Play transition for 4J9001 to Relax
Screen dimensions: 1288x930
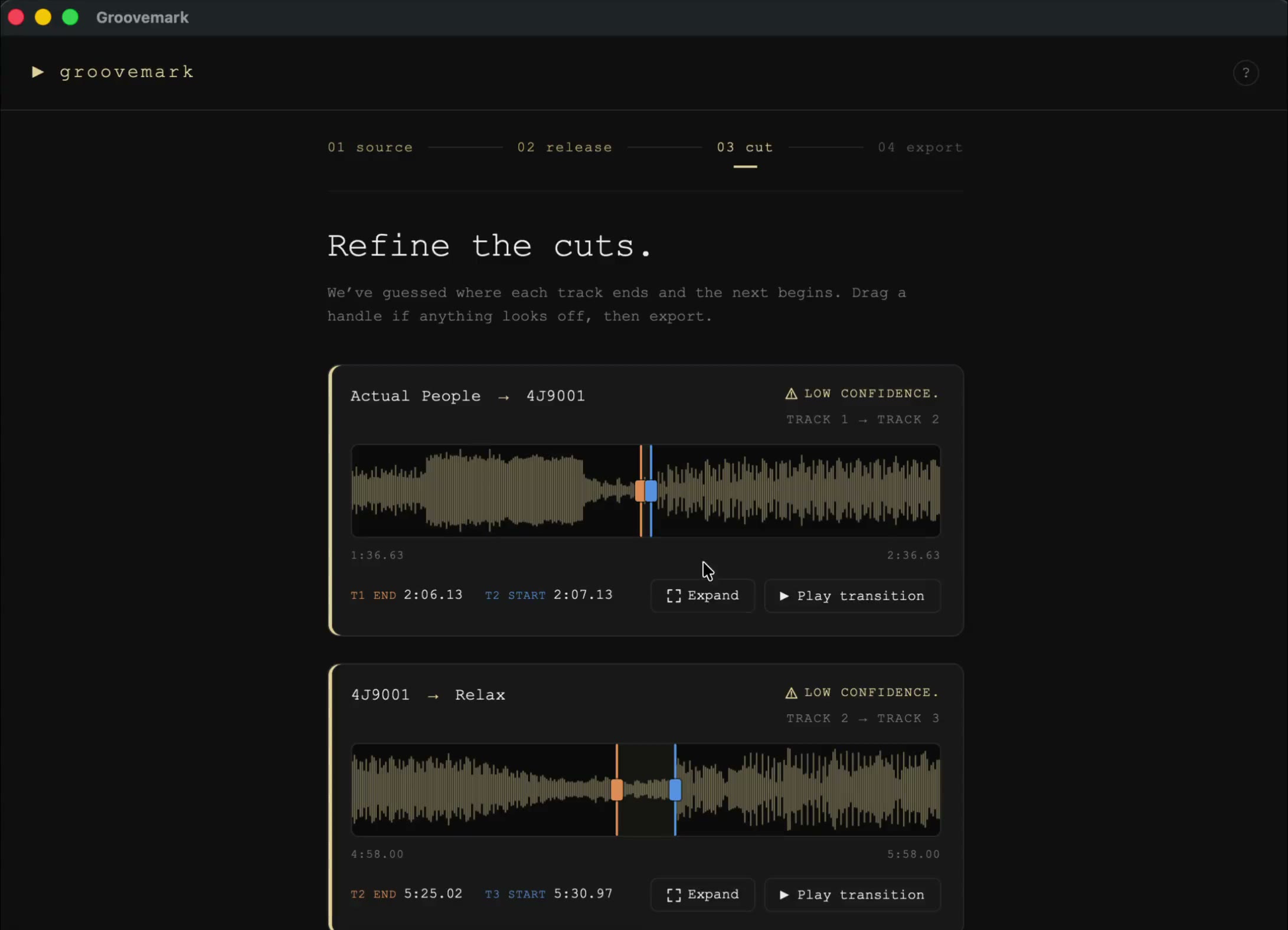pos(852,895)
